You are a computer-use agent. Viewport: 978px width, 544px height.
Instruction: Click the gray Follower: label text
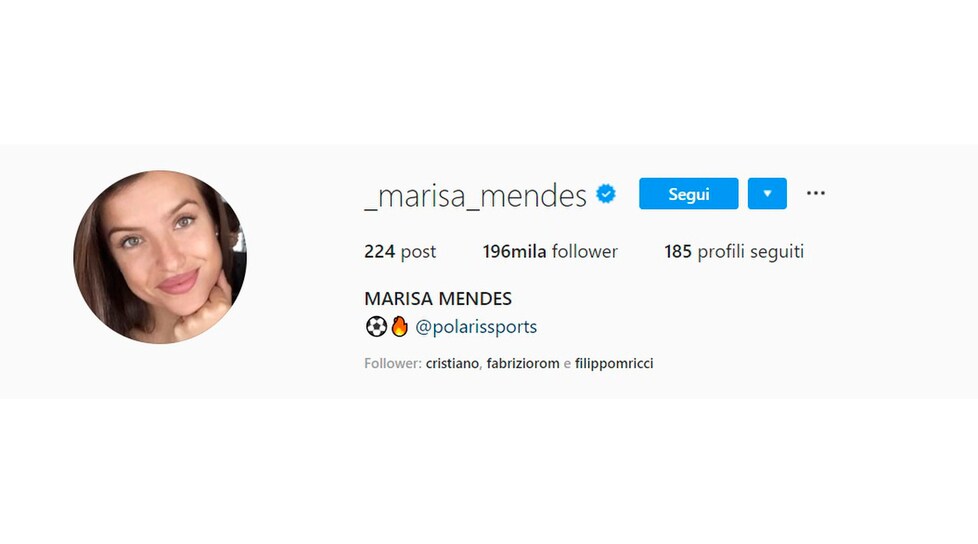[x=393, y=363]
